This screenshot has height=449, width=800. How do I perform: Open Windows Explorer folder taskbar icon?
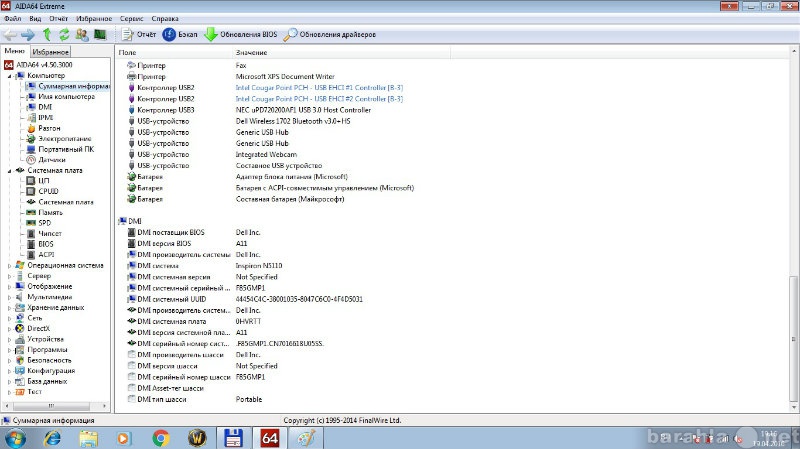pos(88,438)
